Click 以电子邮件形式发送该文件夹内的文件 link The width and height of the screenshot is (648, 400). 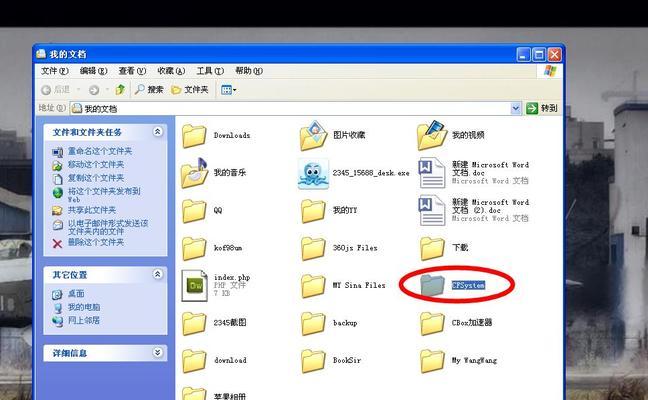[x=108, y=227]
